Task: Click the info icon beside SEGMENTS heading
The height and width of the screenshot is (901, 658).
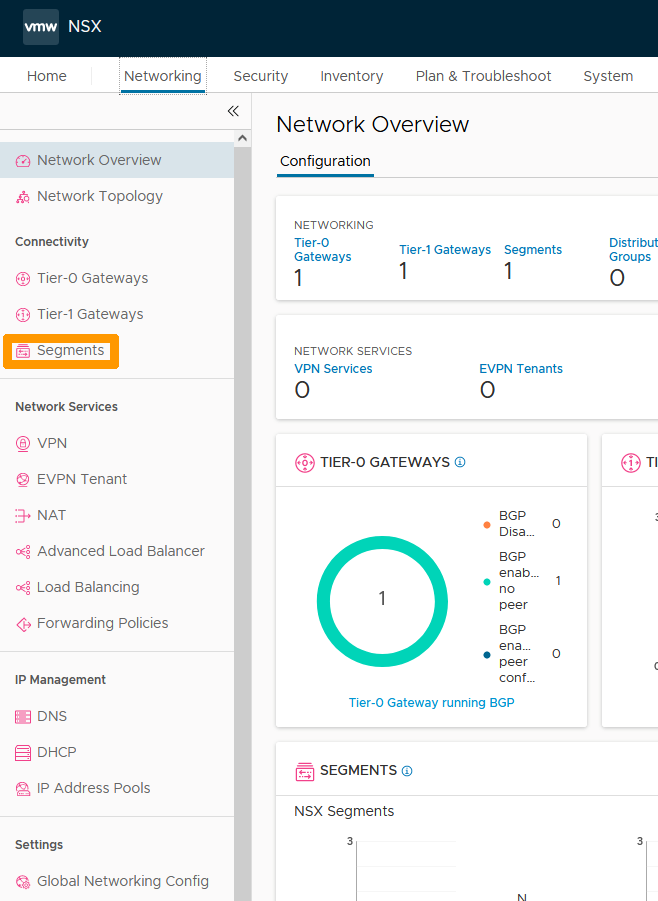Action: pyautogui.click(x=407, y=771)
